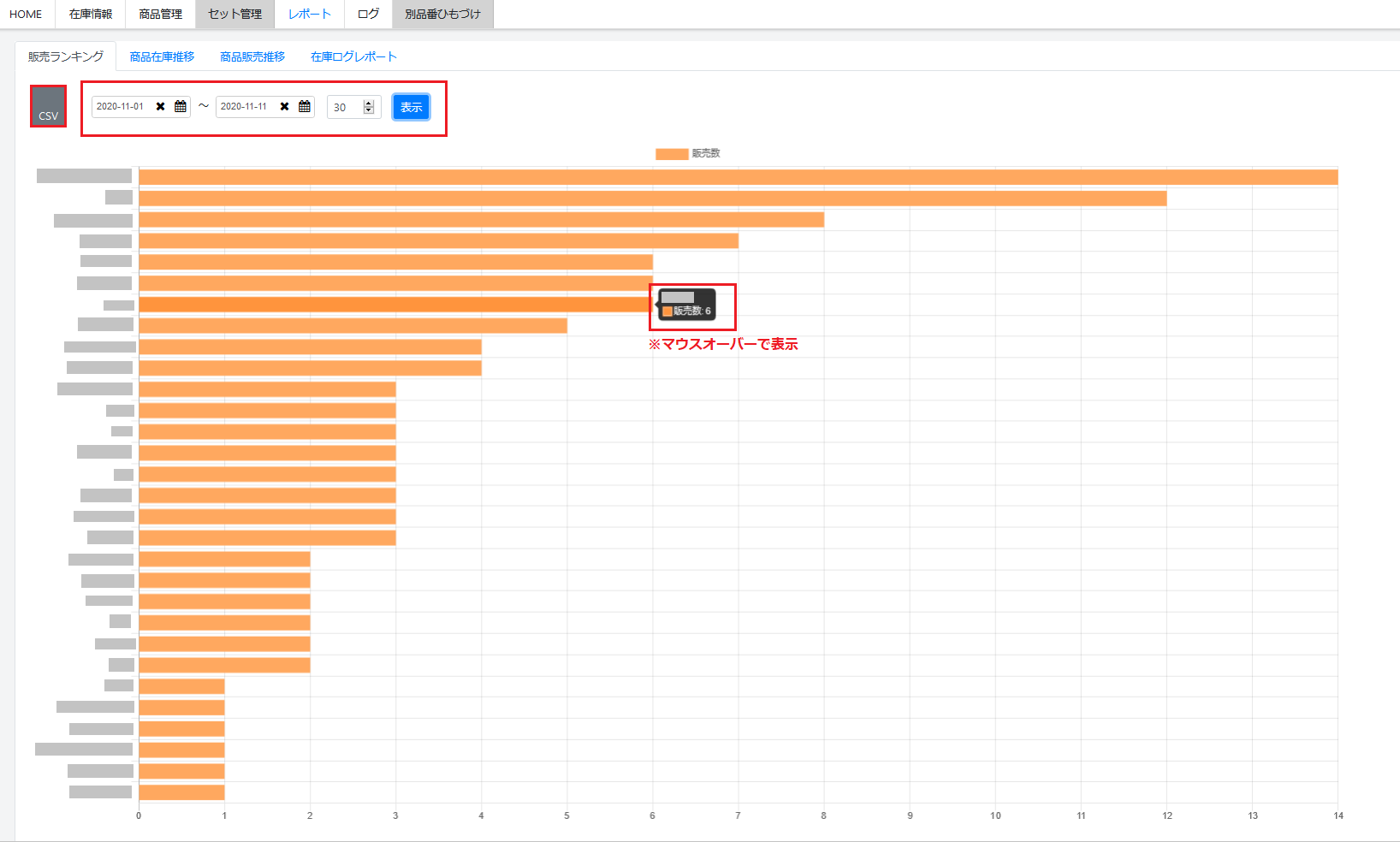Toggle the 販売数 legend swatch
Screen dimensions: 1400x842
click(672, 154)
